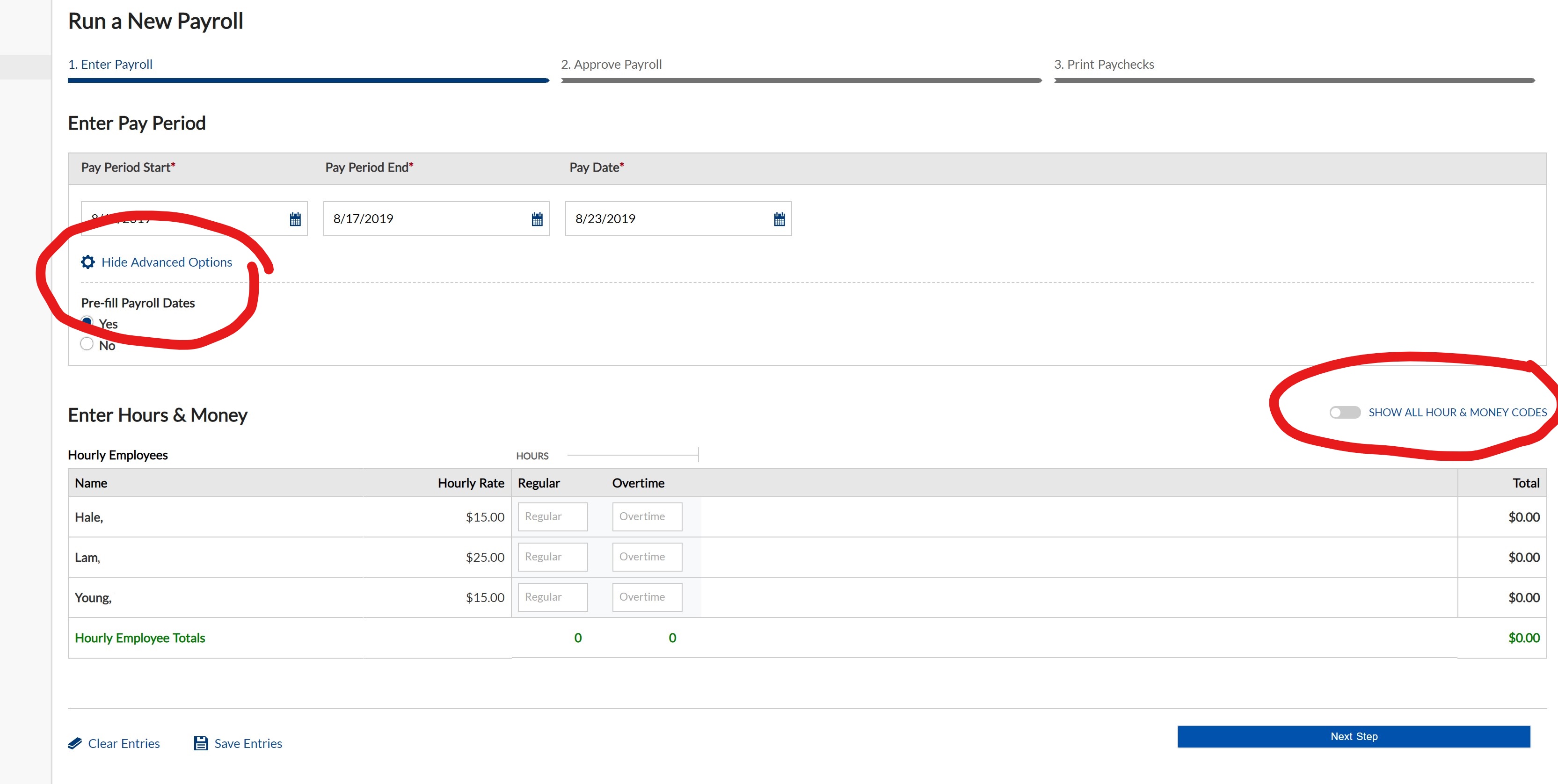Click the Save Entries link

(248, 743)
